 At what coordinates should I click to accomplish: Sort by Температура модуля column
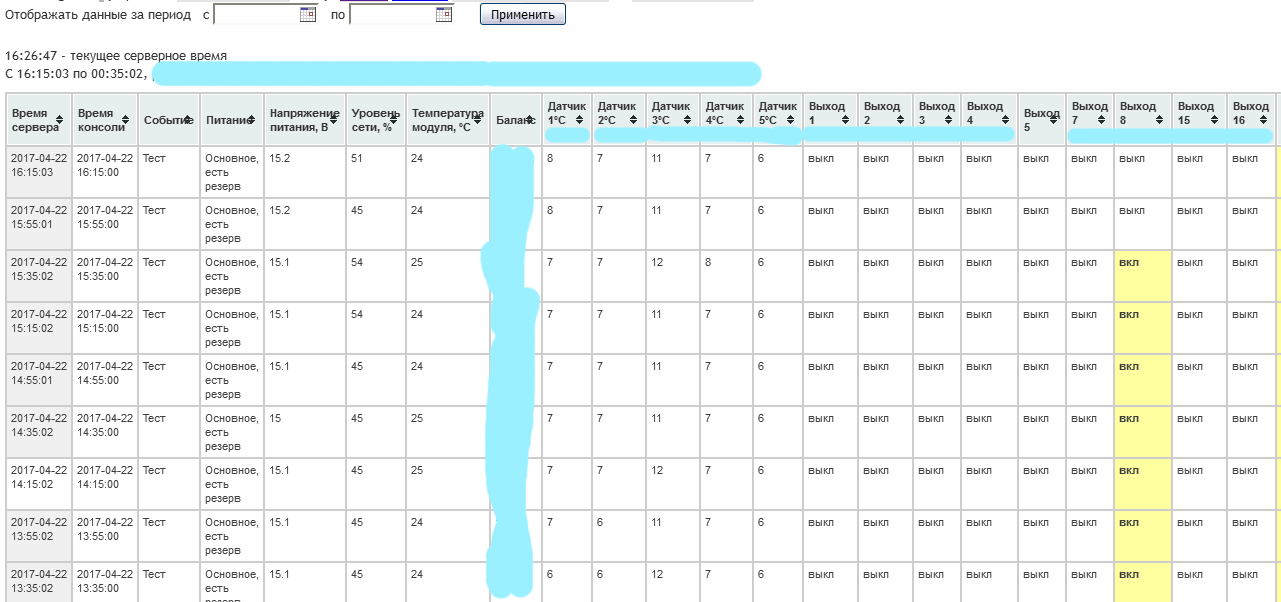tap(447, 120)
